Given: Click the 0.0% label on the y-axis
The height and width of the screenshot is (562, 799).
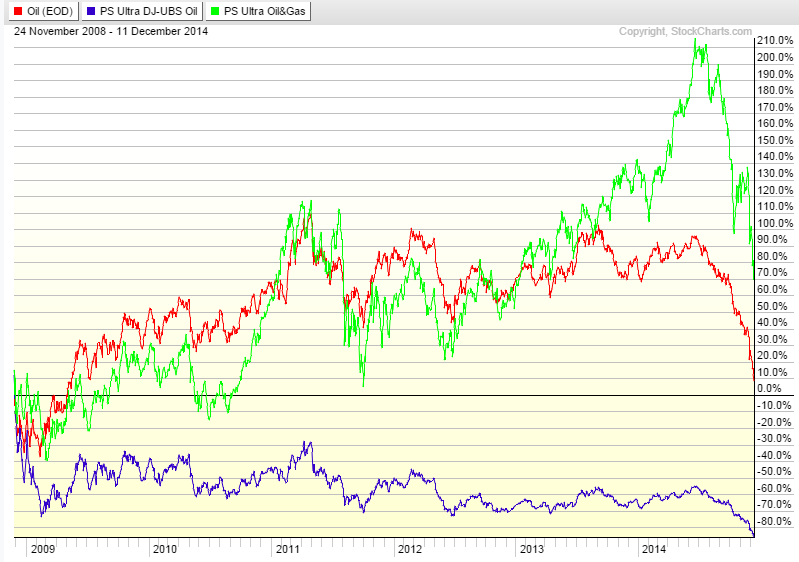Looking at the screenshot, I should (769, 388).
